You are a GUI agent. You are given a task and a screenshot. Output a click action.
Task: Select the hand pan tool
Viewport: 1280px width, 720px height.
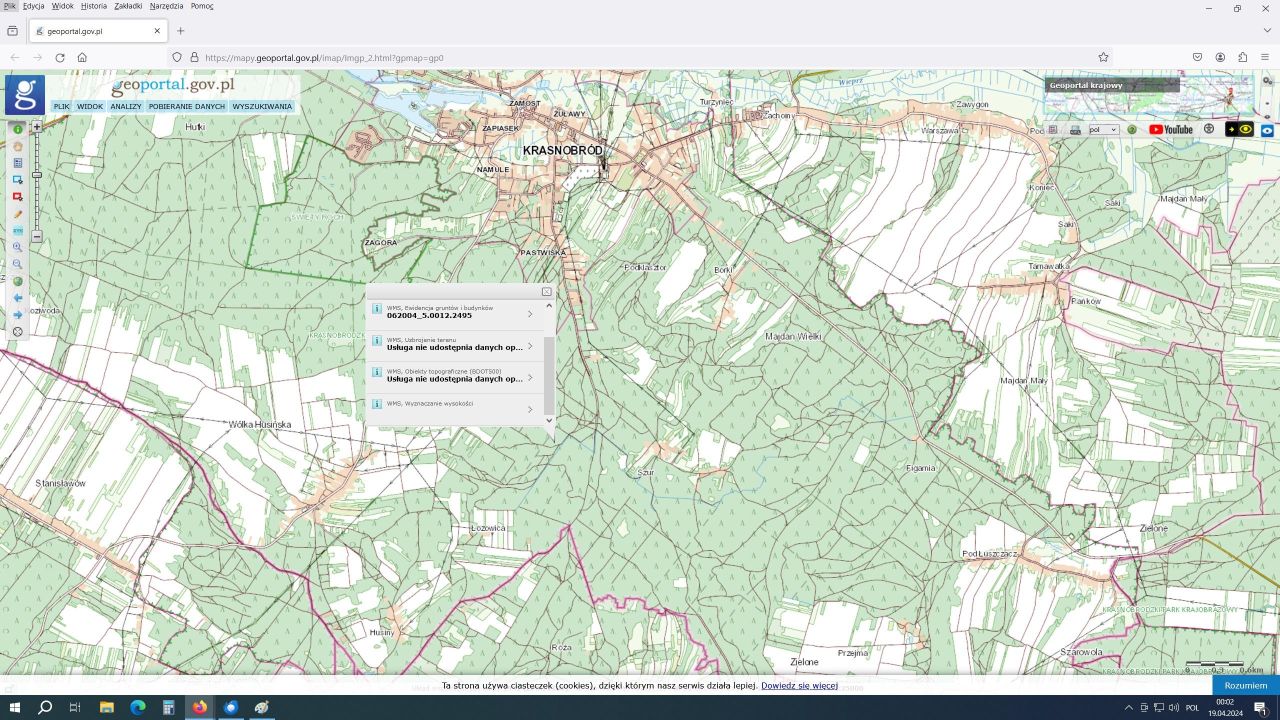pyautogui.click(x=18, y=146)
